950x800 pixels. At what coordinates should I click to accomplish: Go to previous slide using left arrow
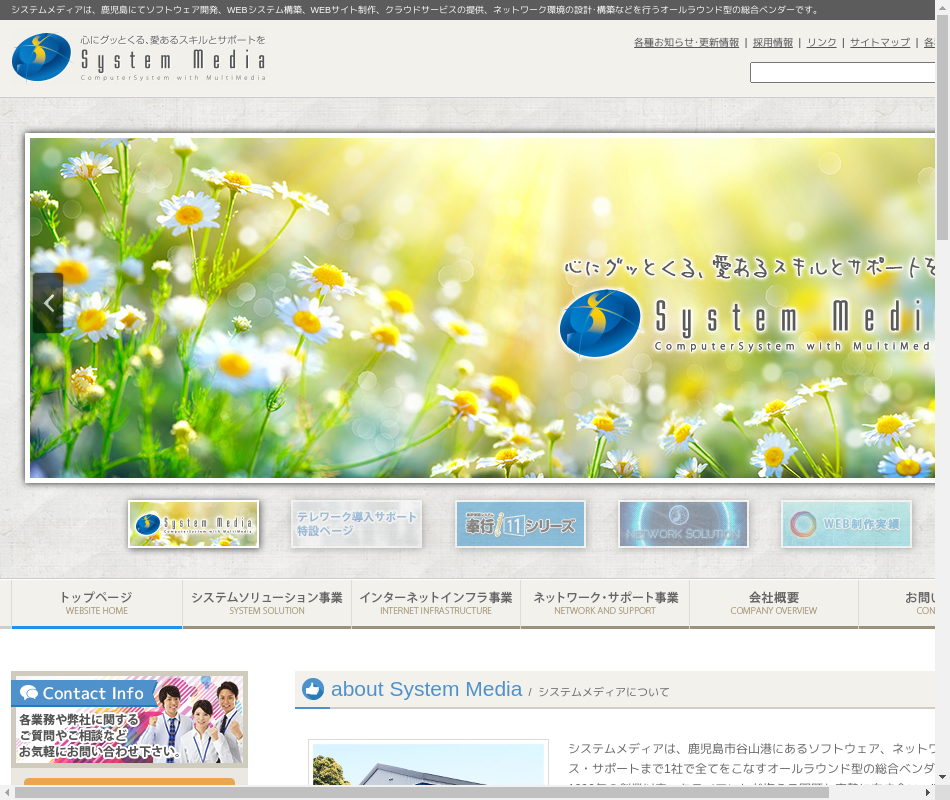(48, 303)
